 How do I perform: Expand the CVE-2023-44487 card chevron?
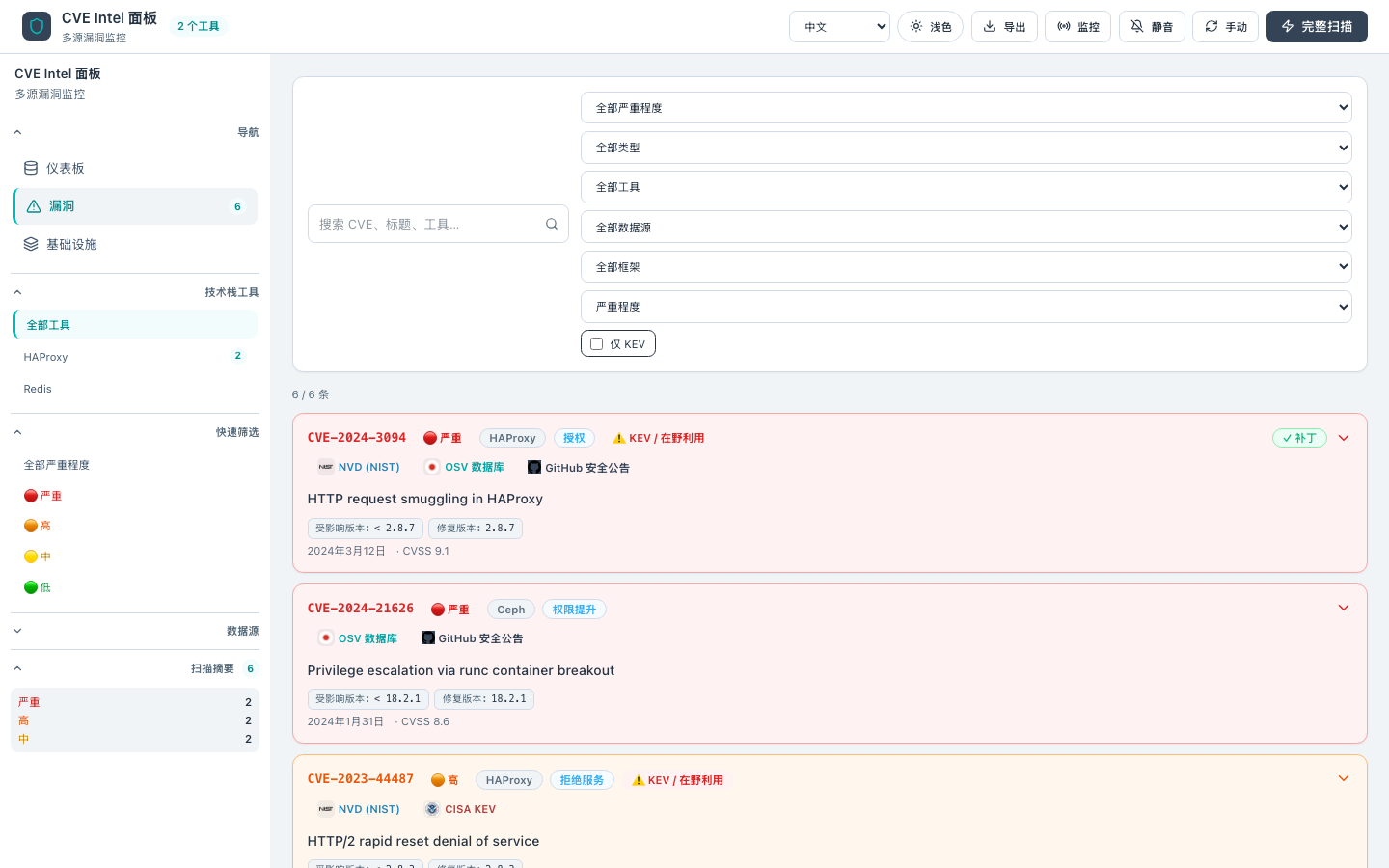(x=1344, y=779)
